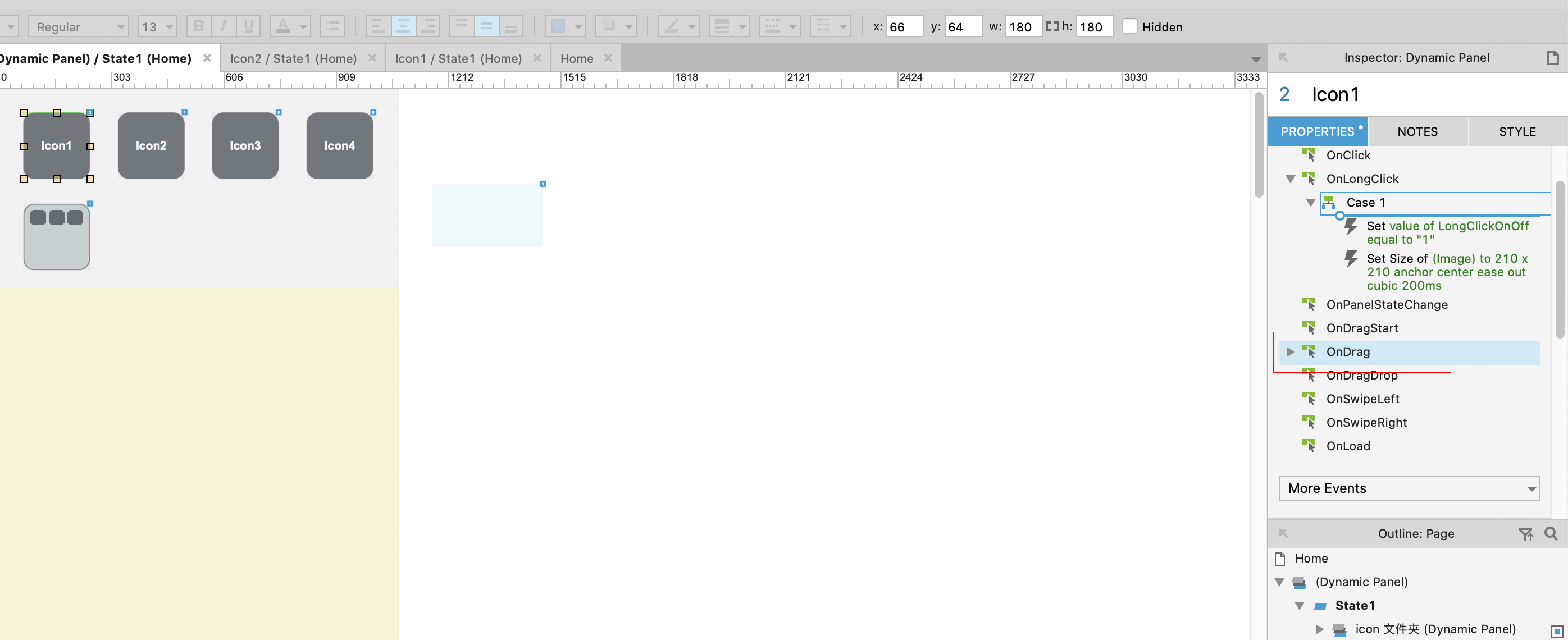Image resolution: width=1568 pixels, height=640 pixels.
Task: Collapse the OnLongClick event
Action: tap(1290, 179)
